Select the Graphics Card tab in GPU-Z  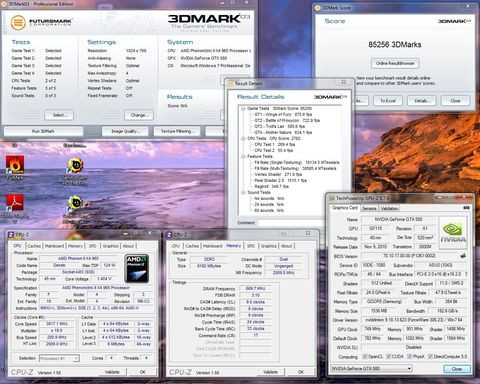click(x=345, y=208)
